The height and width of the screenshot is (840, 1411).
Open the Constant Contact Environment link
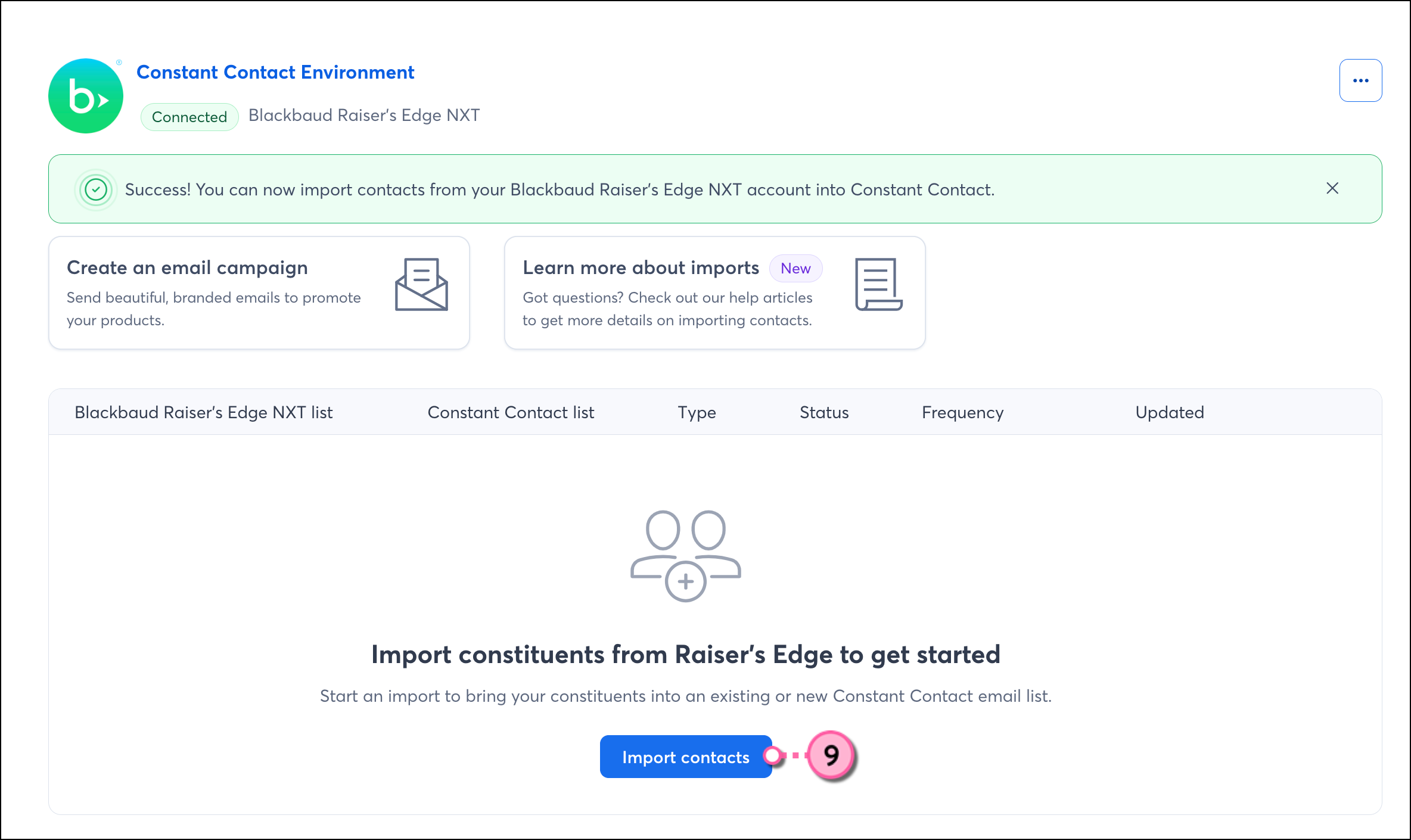(275, 72)
